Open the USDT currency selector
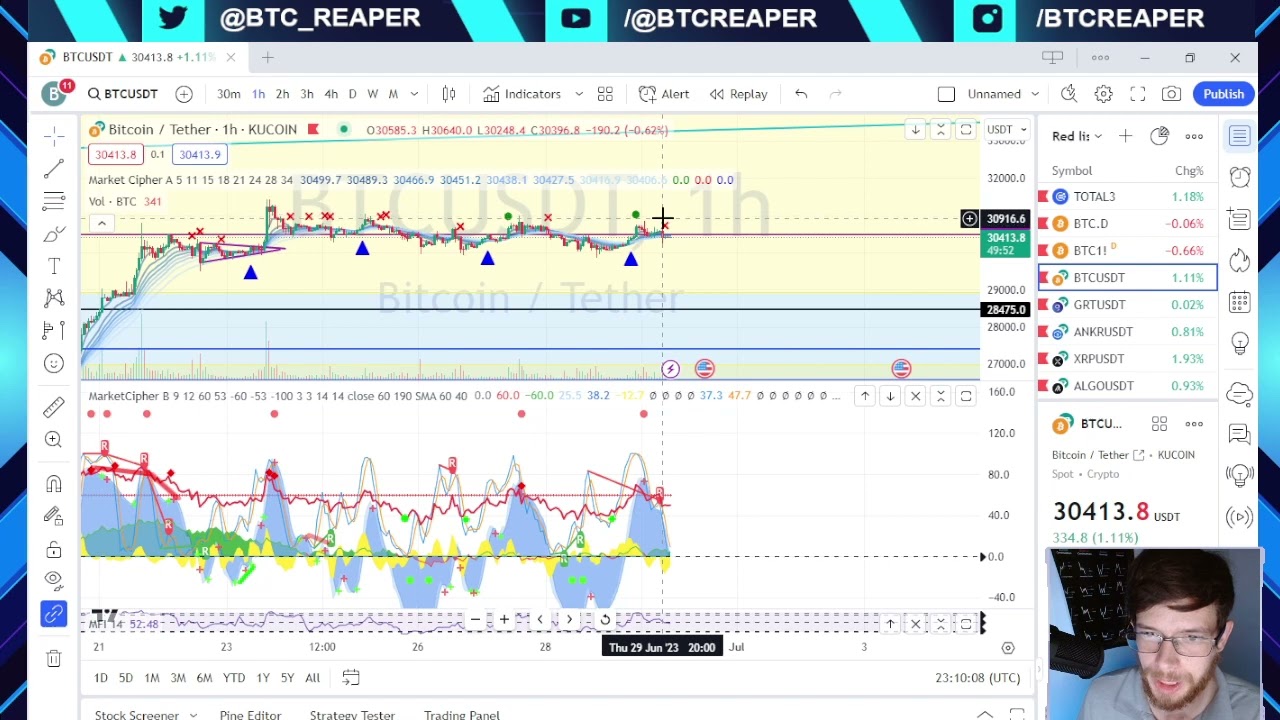Viewport: 1280px width, 720px height. click(x=1006, y=129)
